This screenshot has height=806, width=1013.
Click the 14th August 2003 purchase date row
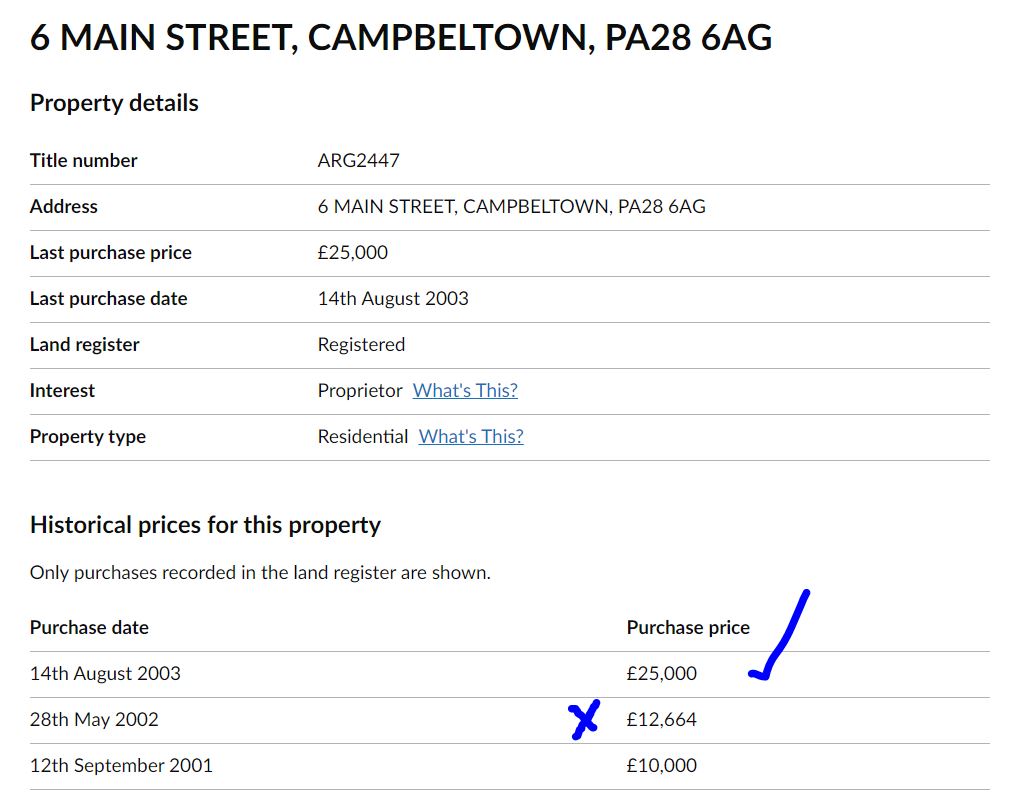[510, 674]
